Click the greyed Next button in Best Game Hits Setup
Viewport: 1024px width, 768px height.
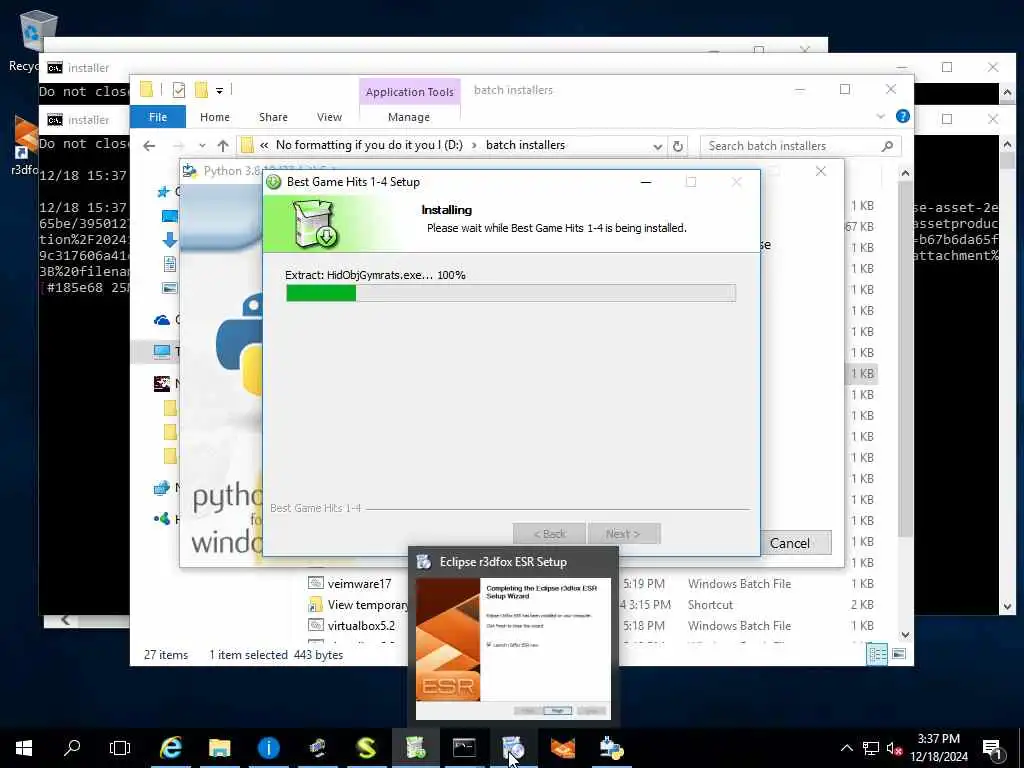click(624, 534)
